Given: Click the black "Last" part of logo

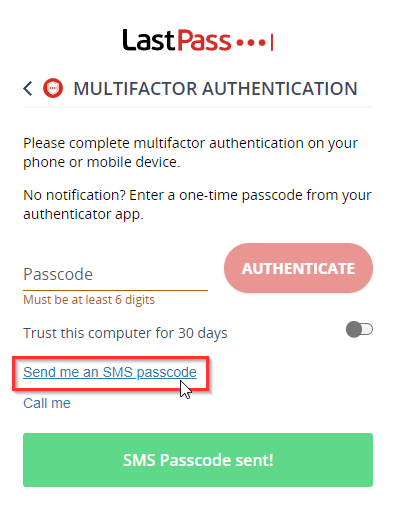Looking at the screenshot, I should coord(149,40).
